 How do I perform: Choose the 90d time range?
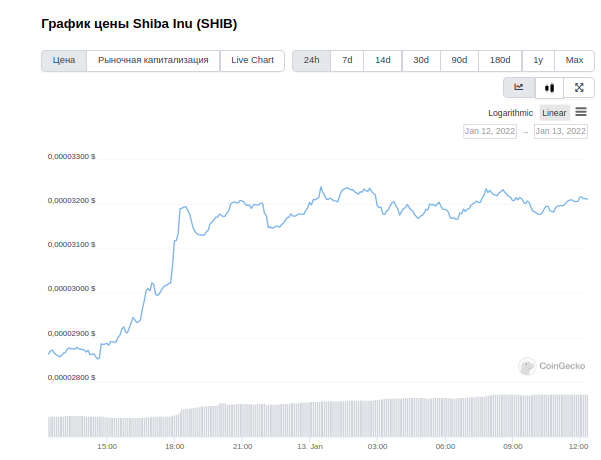459,61
